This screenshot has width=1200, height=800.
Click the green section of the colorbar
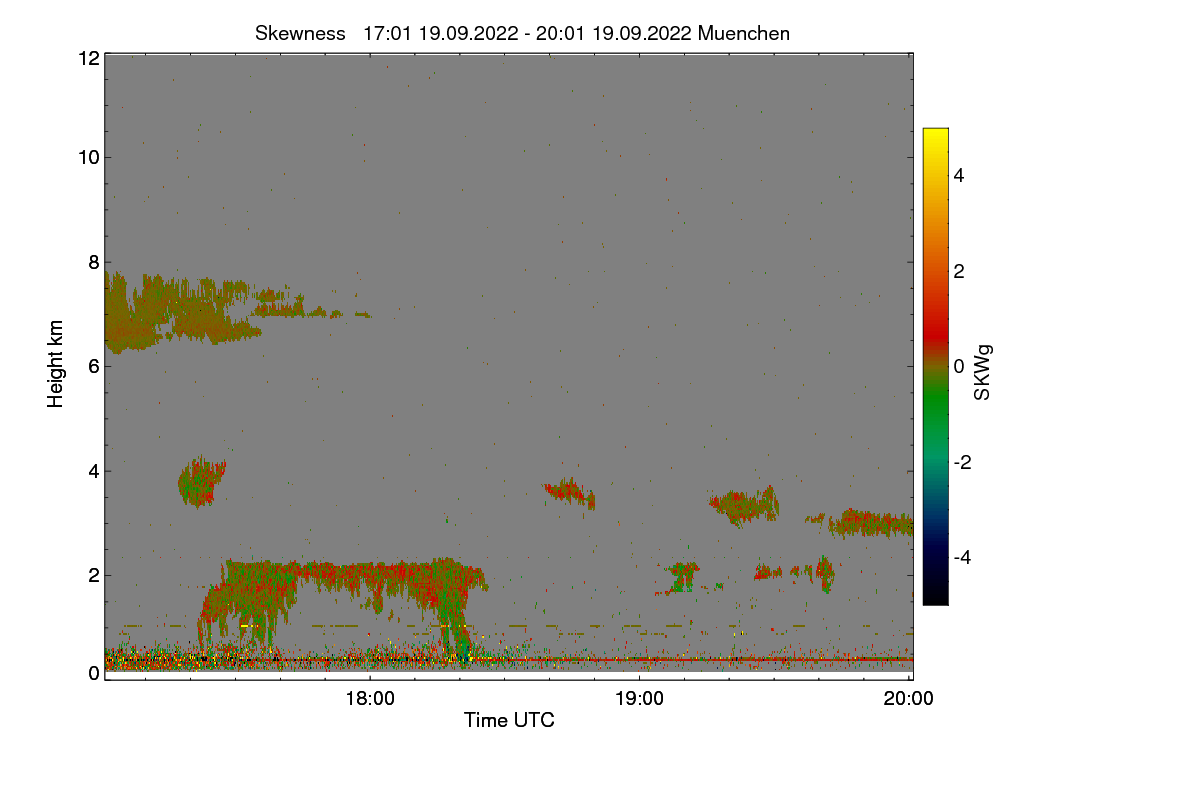point(935,420)
